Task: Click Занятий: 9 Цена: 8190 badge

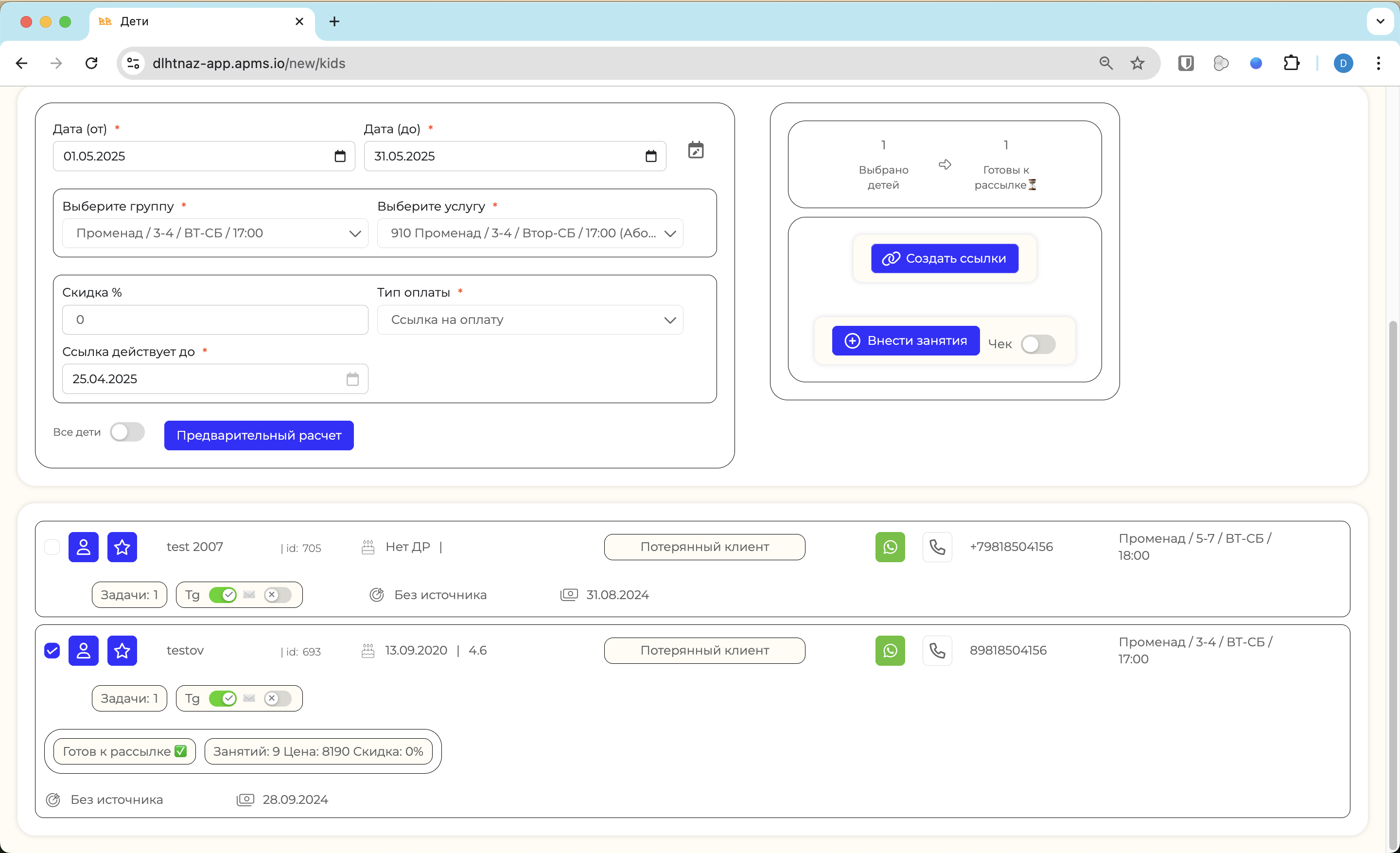Action: (318, 751)
